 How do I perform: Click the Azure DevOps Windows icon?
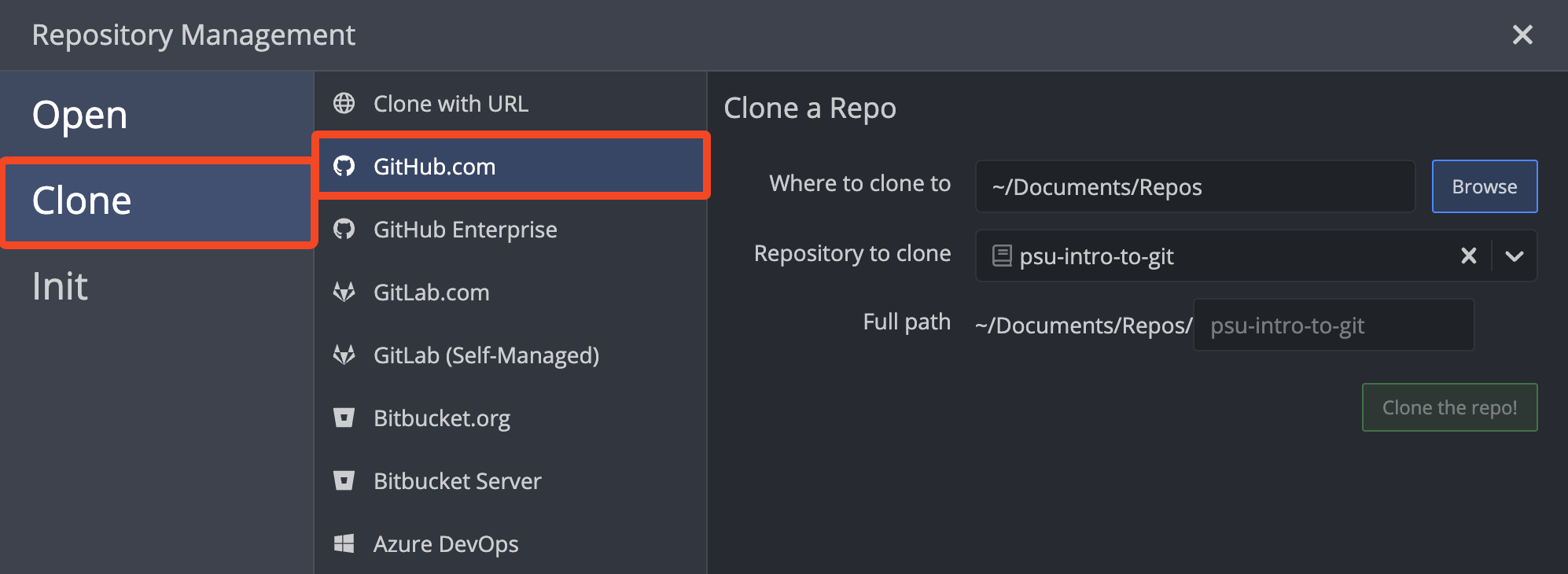coord(344,543)
